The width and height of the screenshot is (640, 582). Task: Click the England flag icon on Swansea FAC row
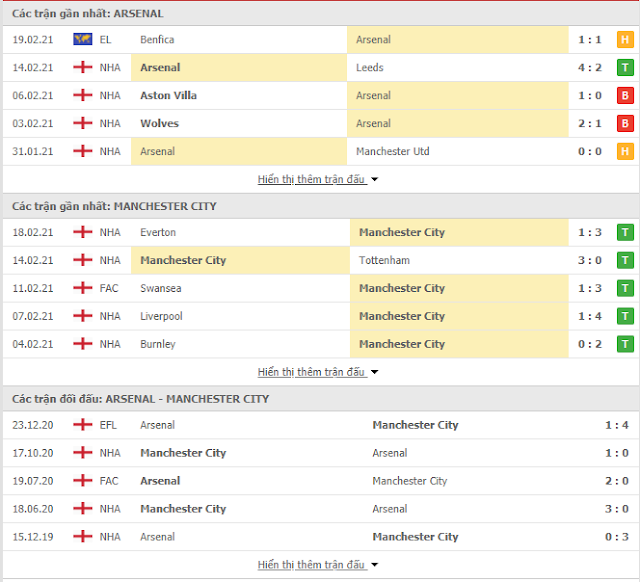pyautogui.click(x=82, y=288)
